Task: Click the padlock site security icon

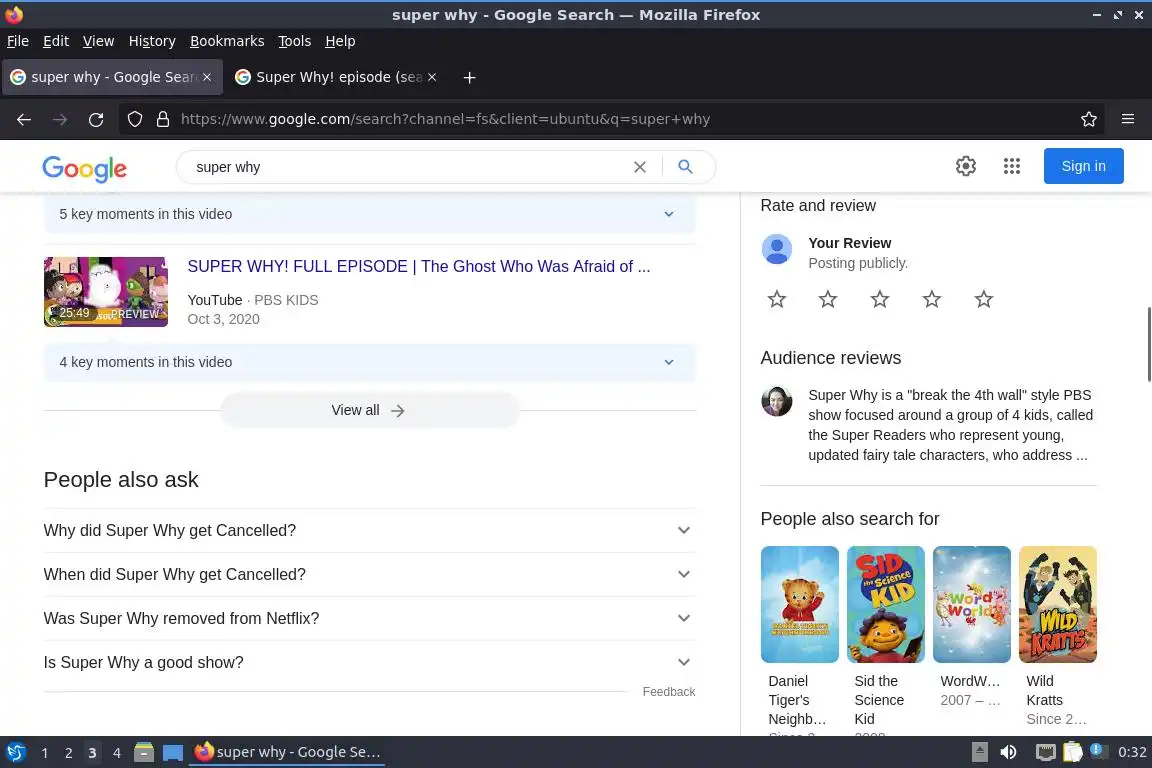Action: coord(163,119)
